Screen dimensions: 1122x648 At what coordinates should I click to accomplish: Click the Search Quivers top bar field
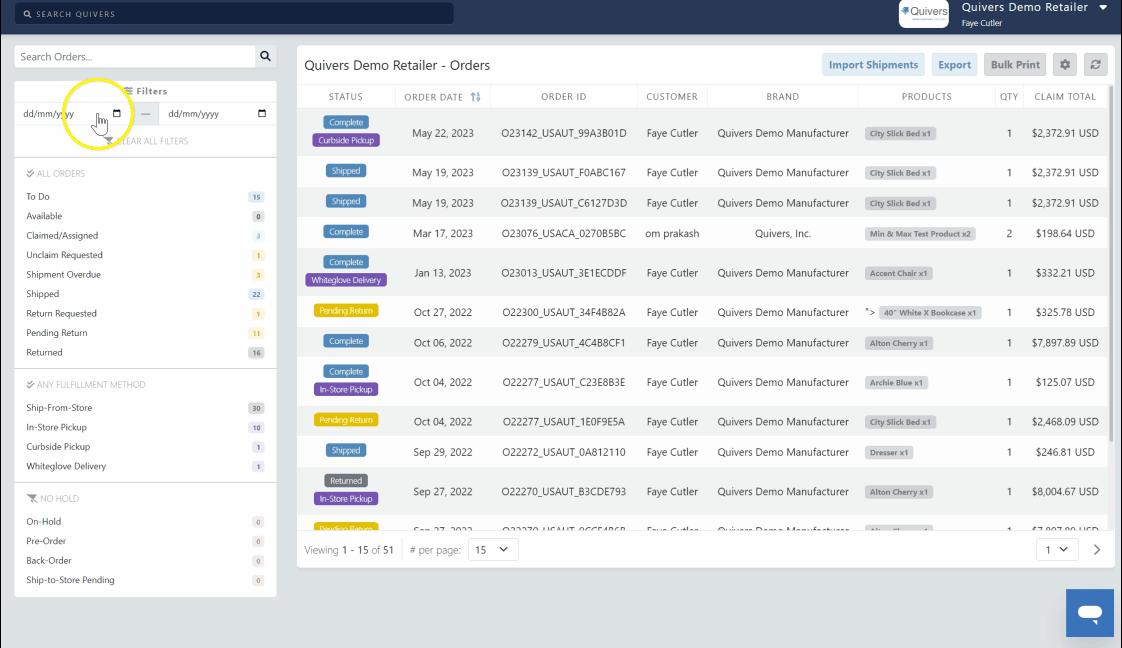coord(234,14)
